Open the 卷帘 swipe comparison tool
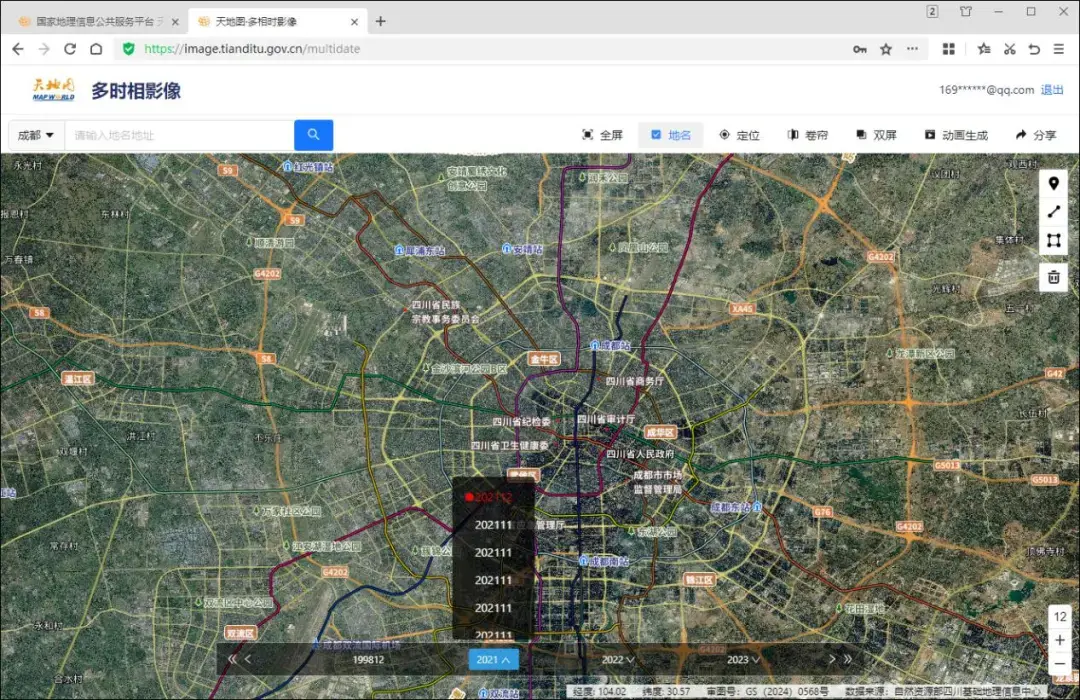The image size is (1080, 700). click(x=807, y=135)
